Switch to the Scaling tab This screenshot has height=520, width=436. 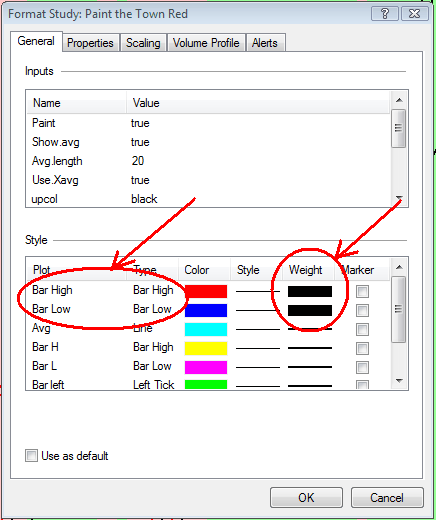(x=143, y=43)
